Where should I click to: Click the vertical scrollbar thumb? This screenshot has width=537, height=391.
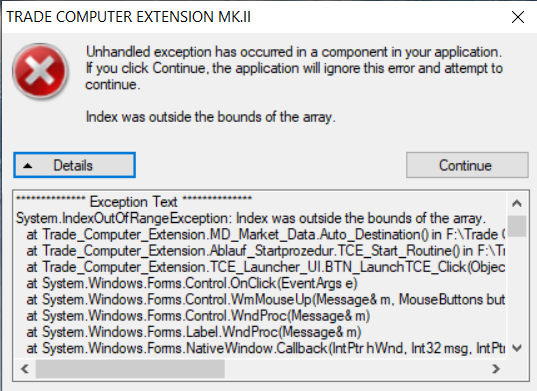tap(517, 226)
